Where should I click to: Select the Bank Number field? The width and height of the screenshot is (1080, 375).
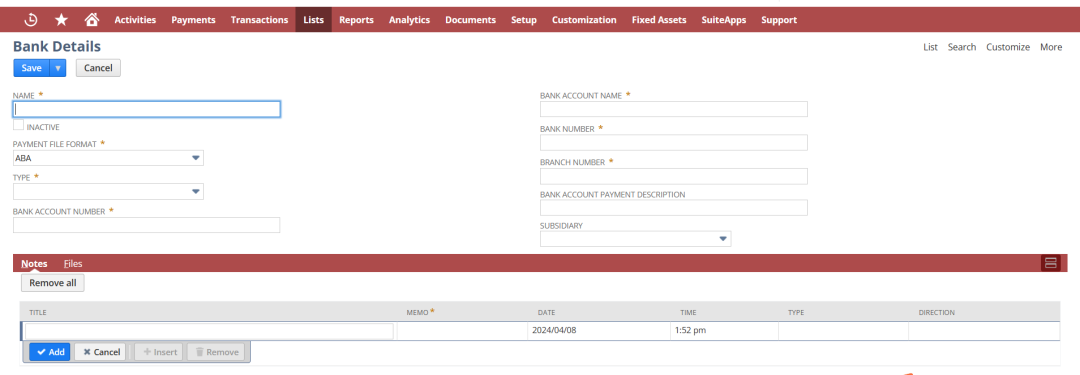(x=674, y=143)
